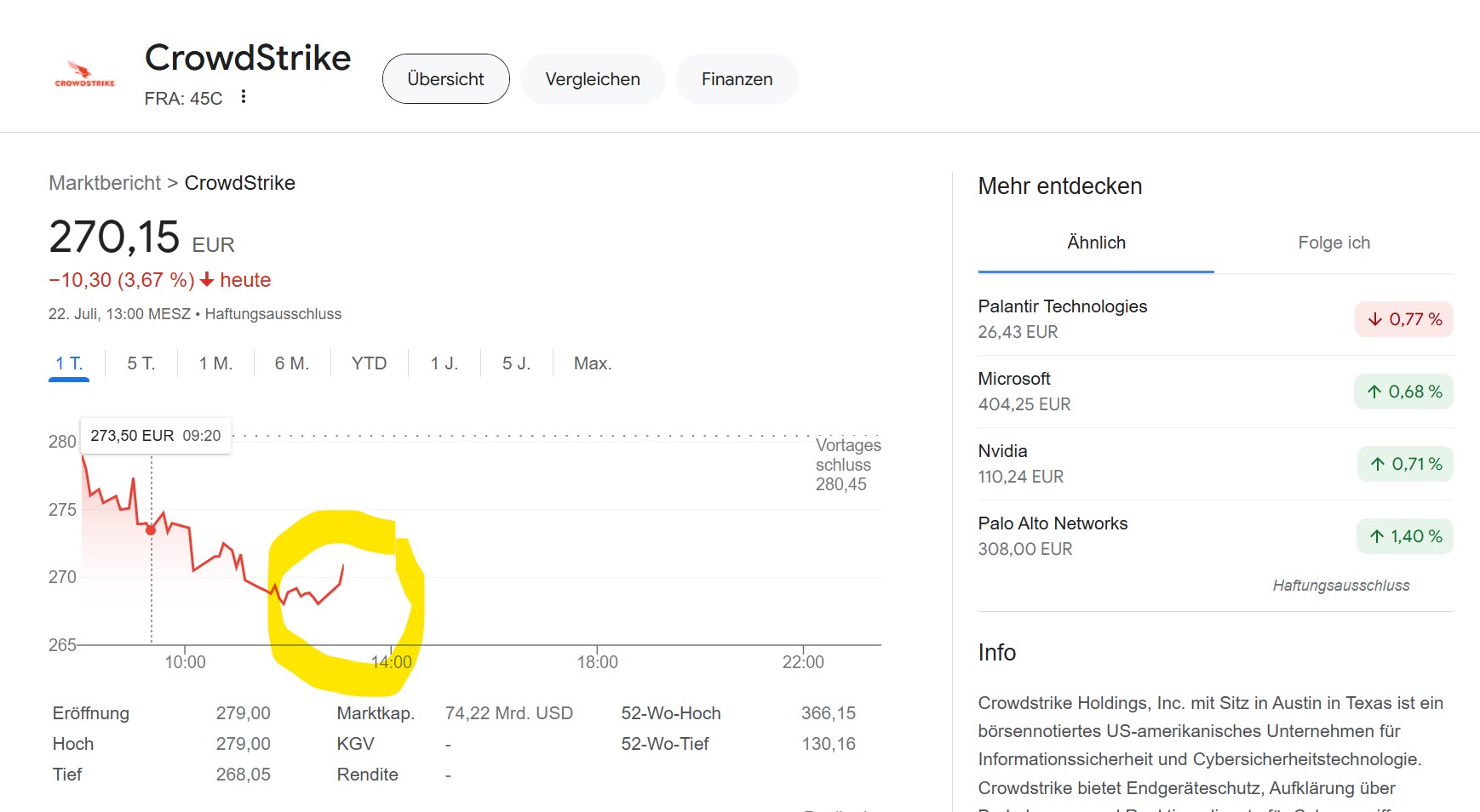
Task: Open Palantir Technologies stock entry
Action: (1215, 319)
